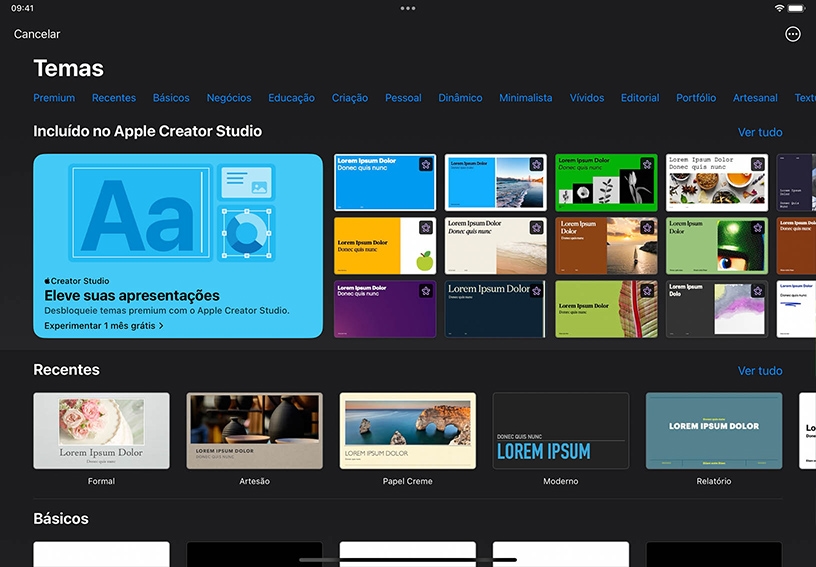Image resolution: width=816 pixels, height=567 pixels.
Task: Jump to the Básicos category
Action: (x=171, y=98)
